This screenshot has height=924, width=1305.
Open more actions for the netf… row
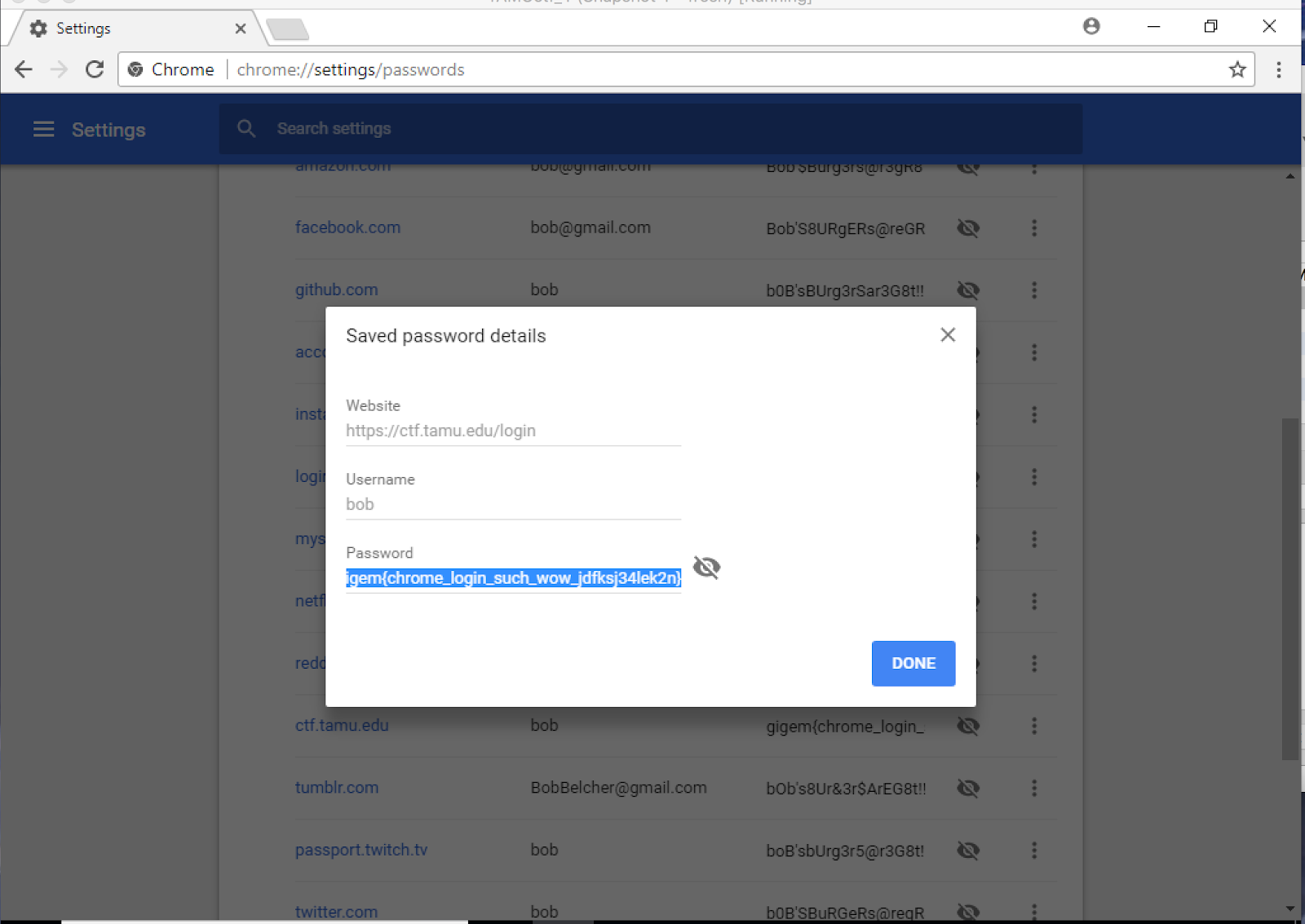tap(1034, 601)
